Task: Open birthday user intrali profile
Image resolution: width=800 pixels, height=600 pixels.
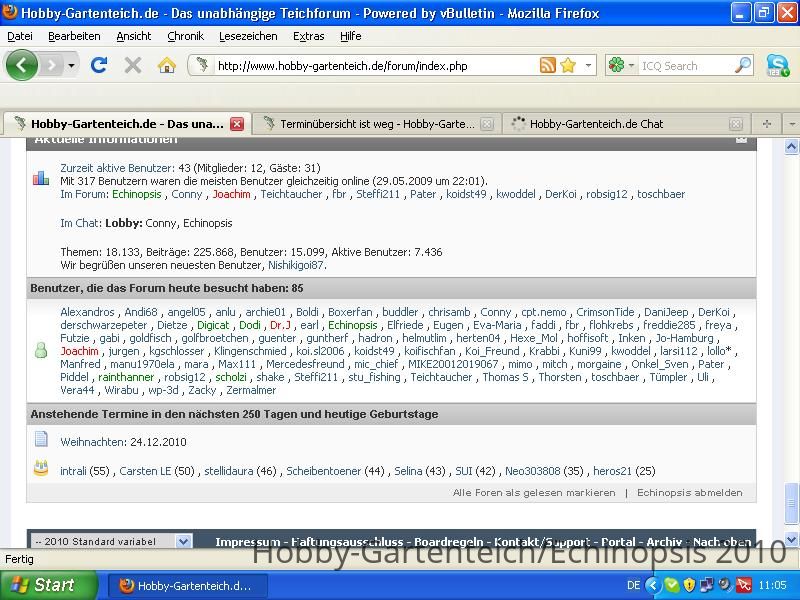Action: coord(73,471)
